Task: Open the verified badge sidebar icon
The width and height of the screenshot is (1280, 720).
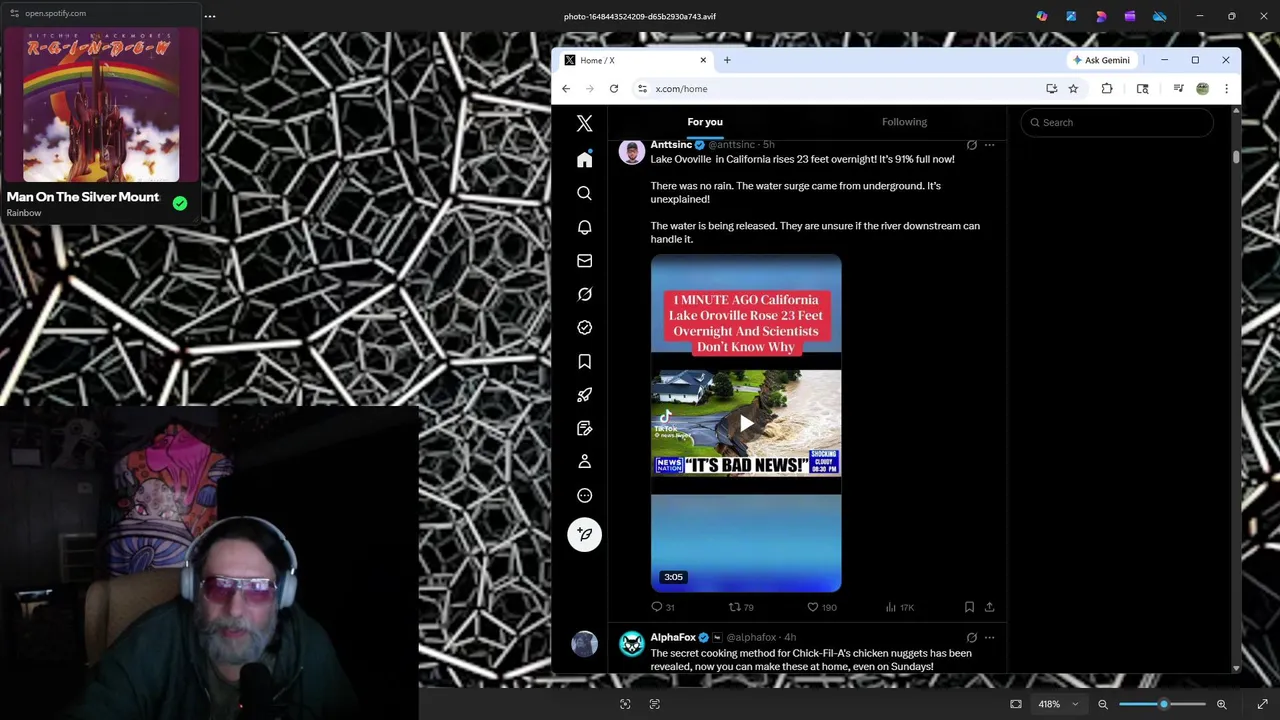Action: (x=584, y=328)
